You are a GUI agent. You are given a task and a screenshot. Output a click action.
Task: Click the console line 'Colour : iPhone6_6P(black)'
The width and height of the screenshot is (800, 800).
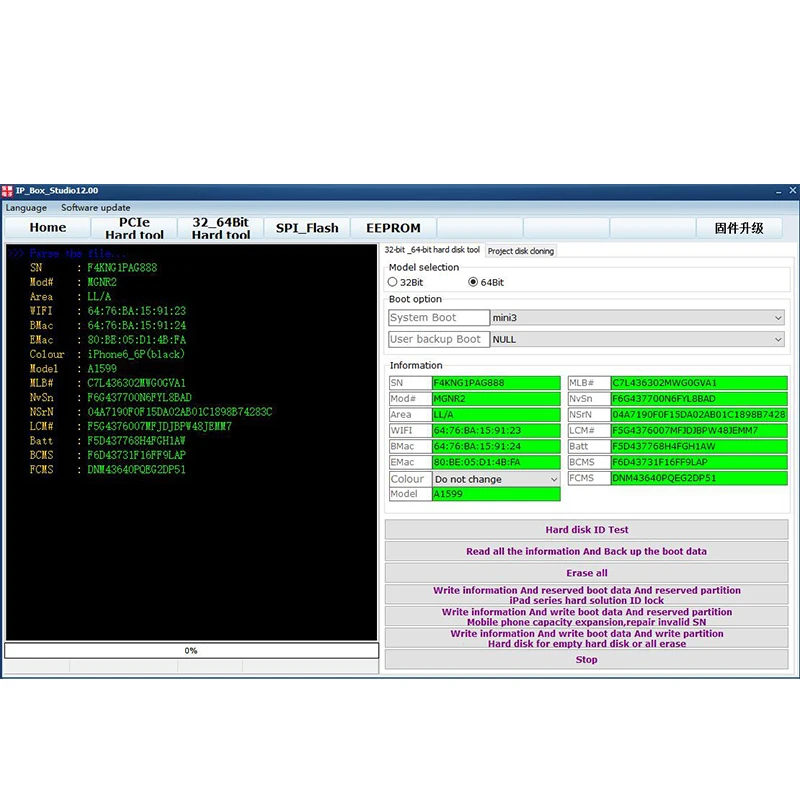[107, 354]
